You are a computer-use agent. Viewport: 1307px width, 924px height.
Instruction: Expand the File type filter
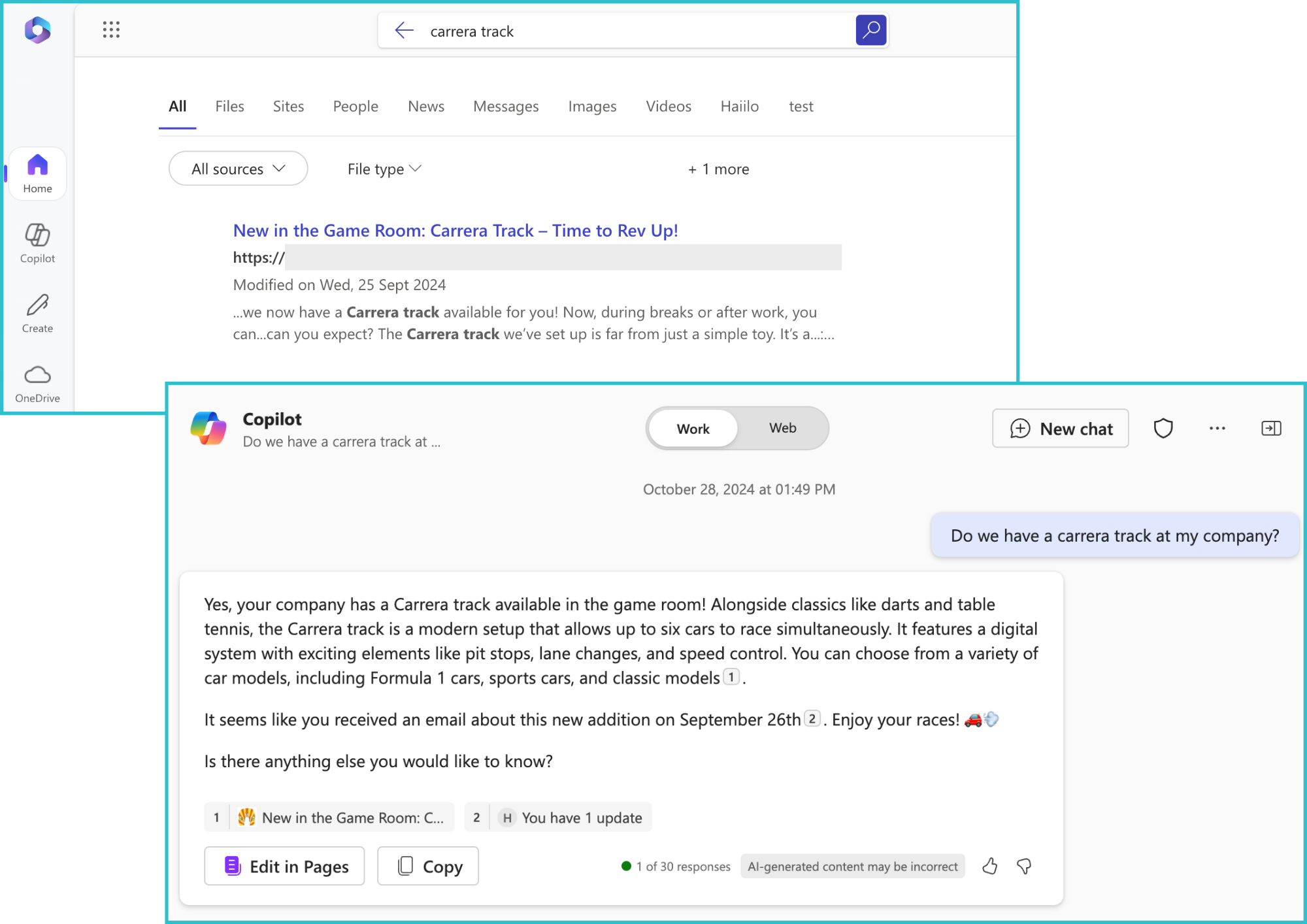384,169
